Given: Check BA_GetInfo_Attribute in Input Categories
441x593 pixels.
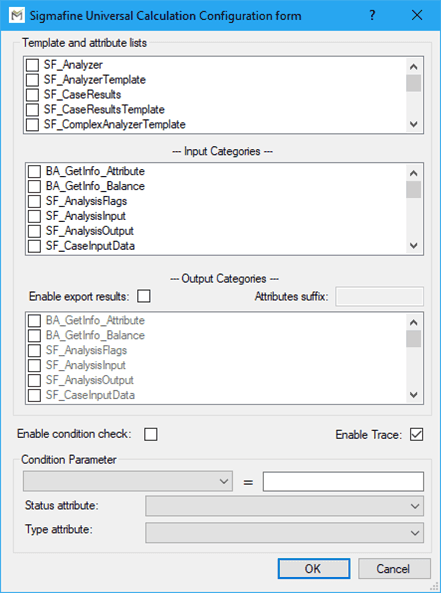Looking at the screenshot, I should (34, 171).
